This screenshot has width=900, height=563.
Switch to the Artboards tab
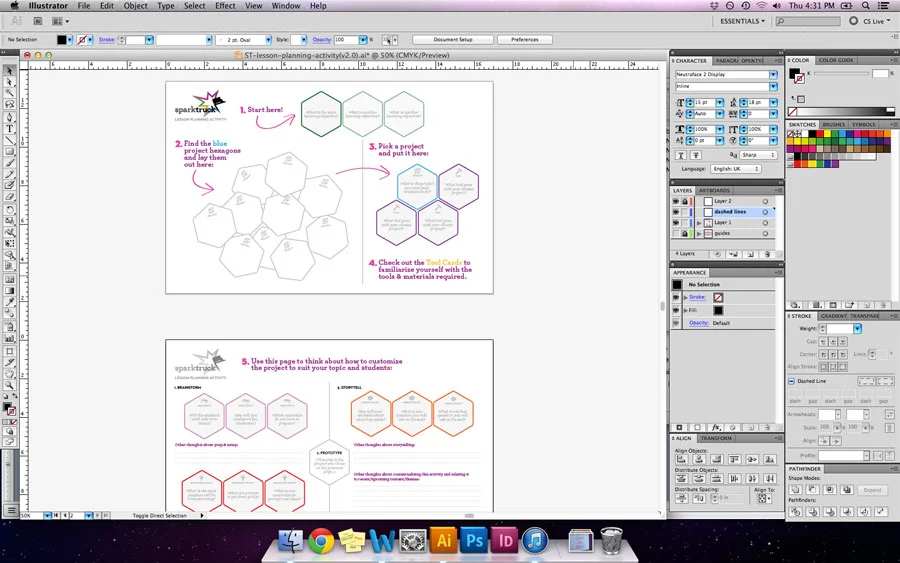point(715,191)
